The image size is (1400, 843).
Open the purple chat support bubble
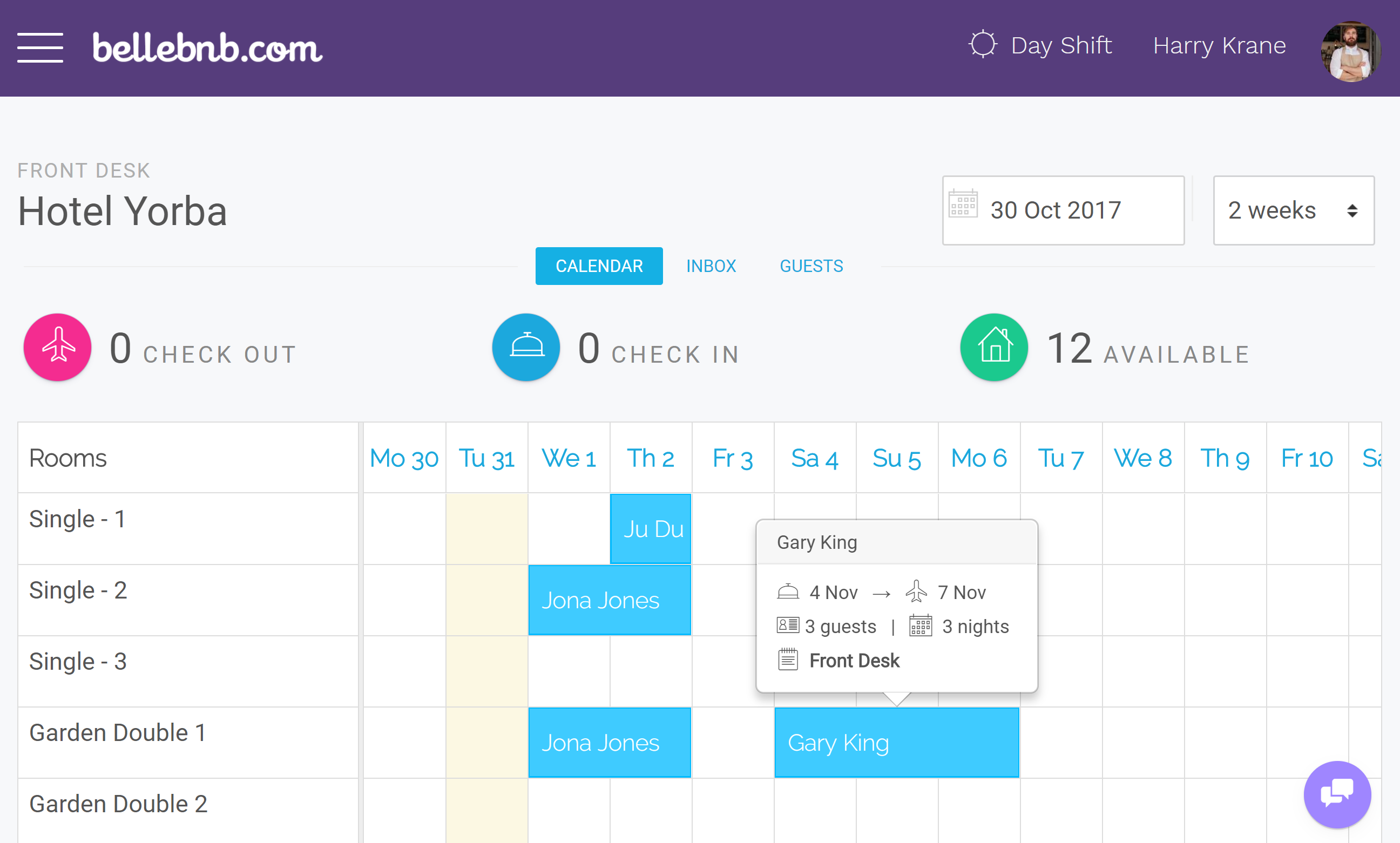pos(1337,794)
